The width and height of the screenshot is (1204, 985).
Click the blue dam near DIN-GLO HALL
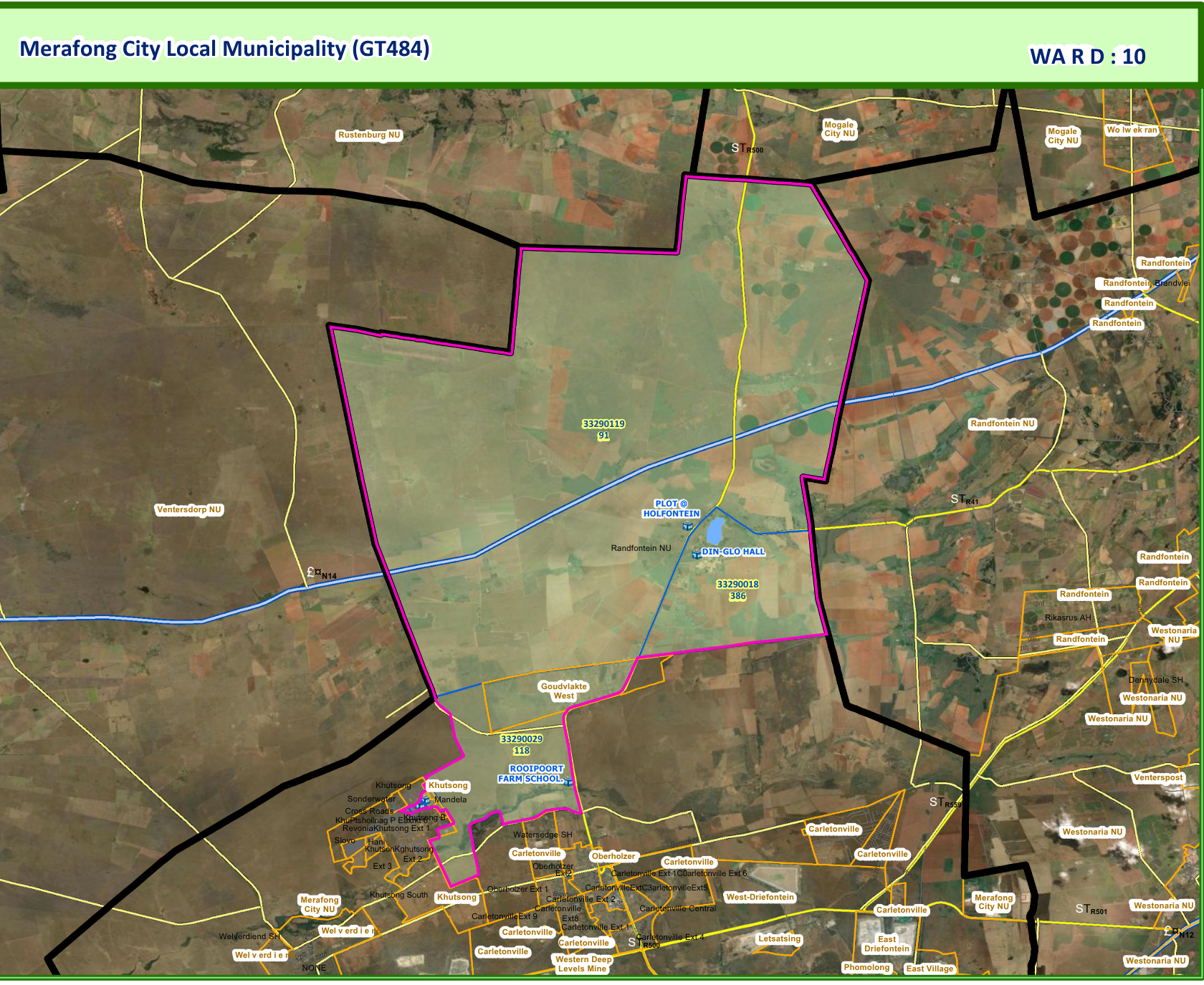(x=715, y=531)
